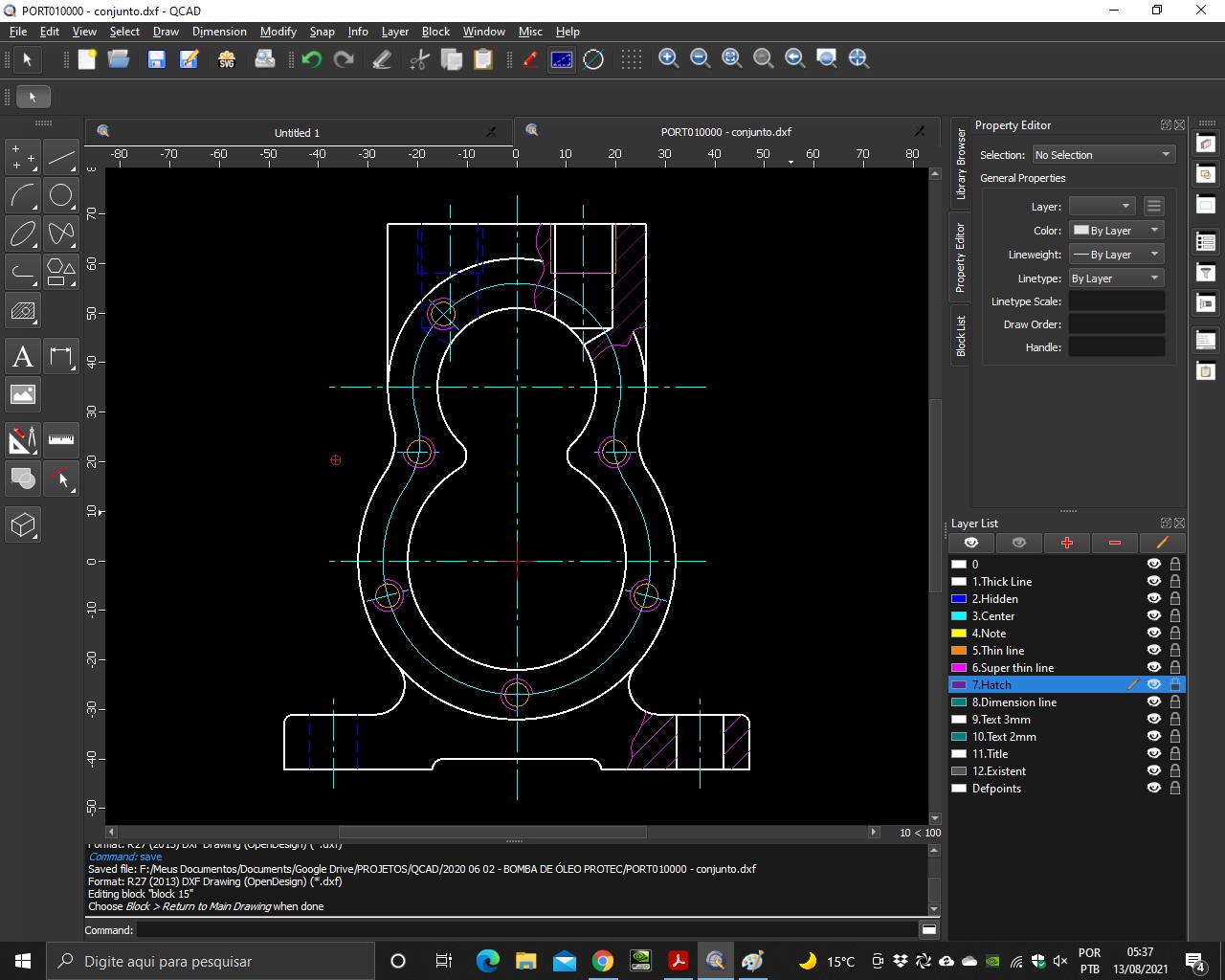Open the Selection dropdown in Property Editor
The height and width of the screenshot is (980, 1225).
tap(1102, 155)
